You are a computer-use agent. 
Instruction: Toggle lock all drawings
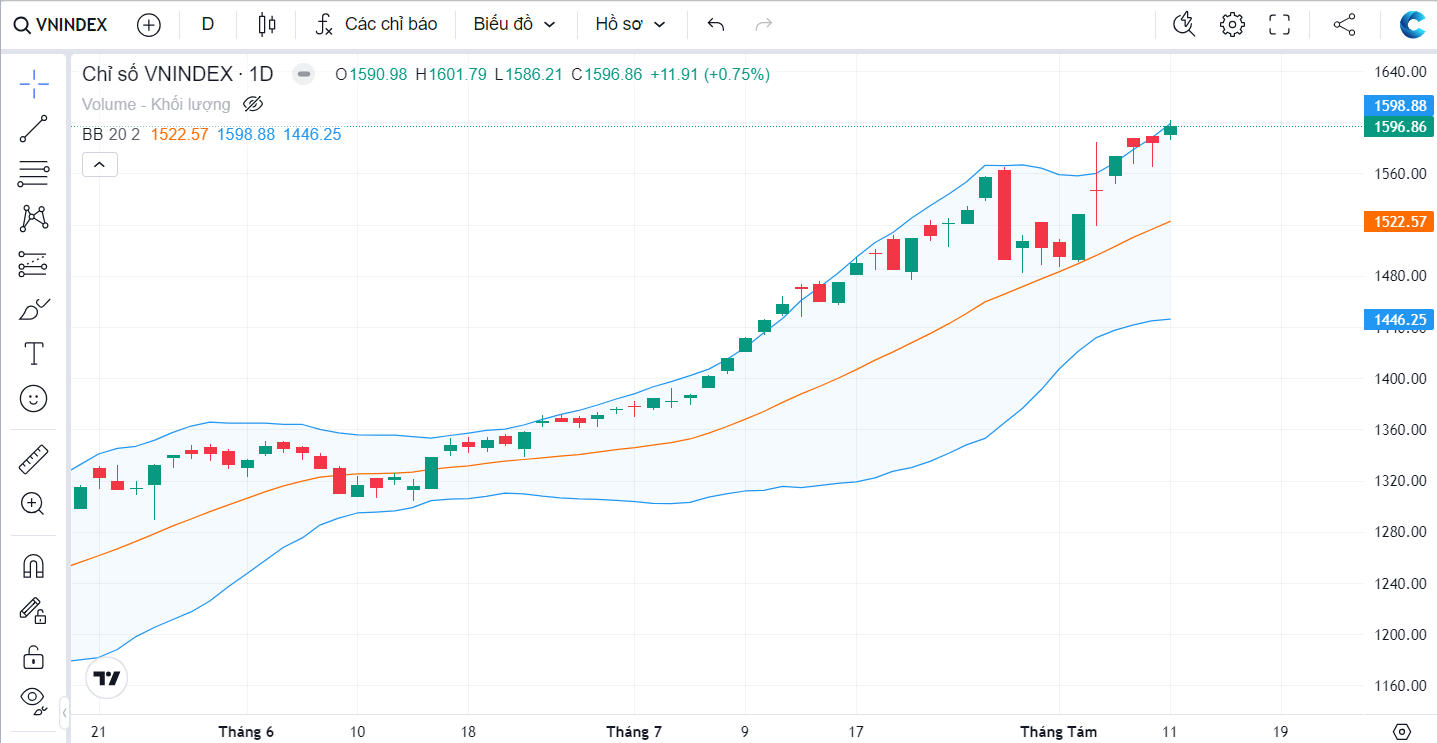coord(34,656)
